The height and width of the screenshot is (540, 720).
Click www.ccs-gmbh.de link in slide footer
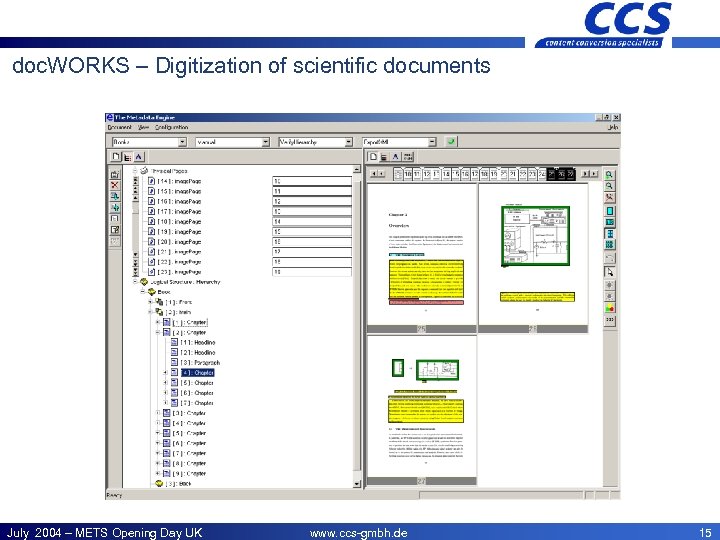[x=359, y=533]
